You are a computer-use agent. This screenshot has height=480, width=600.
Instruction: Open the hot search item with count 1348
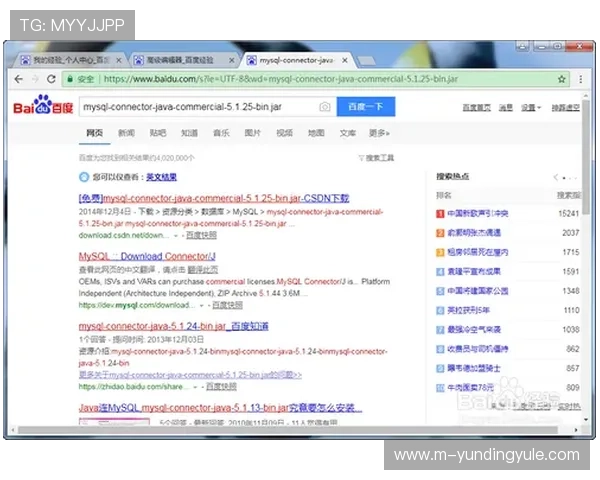(478, 291)
